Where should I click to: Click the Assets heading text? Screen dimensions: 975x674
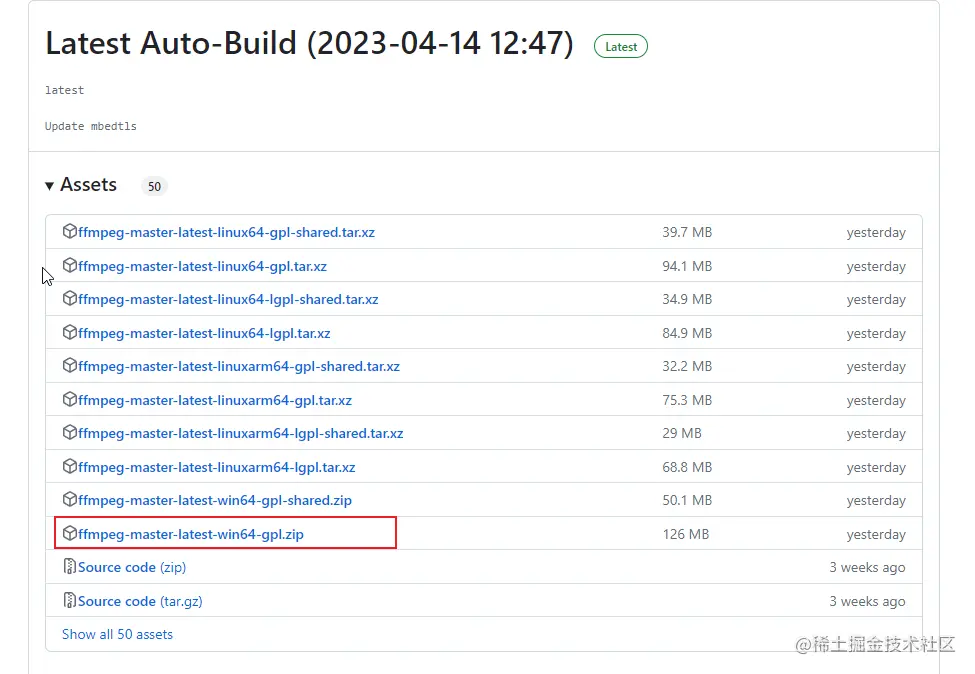pyautogui.click(x=88, y=185)
